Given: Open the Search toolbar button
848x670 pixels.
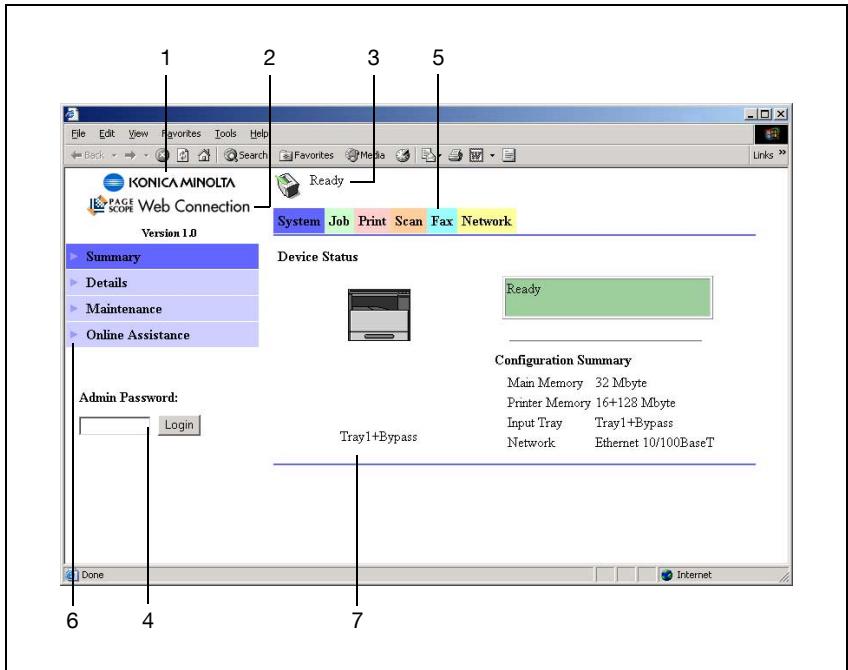Looking at the screenshot, I should [x=246, y=155].
